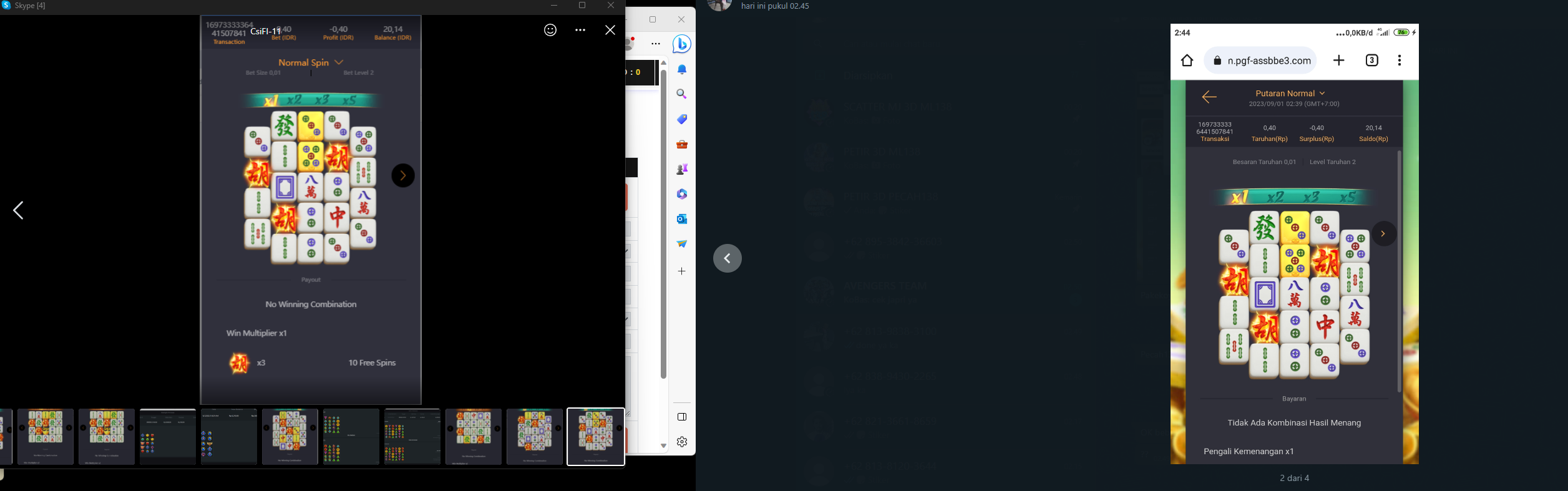Open the fifth thumbnail with mahjong tiles
The image size is (1568, 491).
(x=290, y=437)
